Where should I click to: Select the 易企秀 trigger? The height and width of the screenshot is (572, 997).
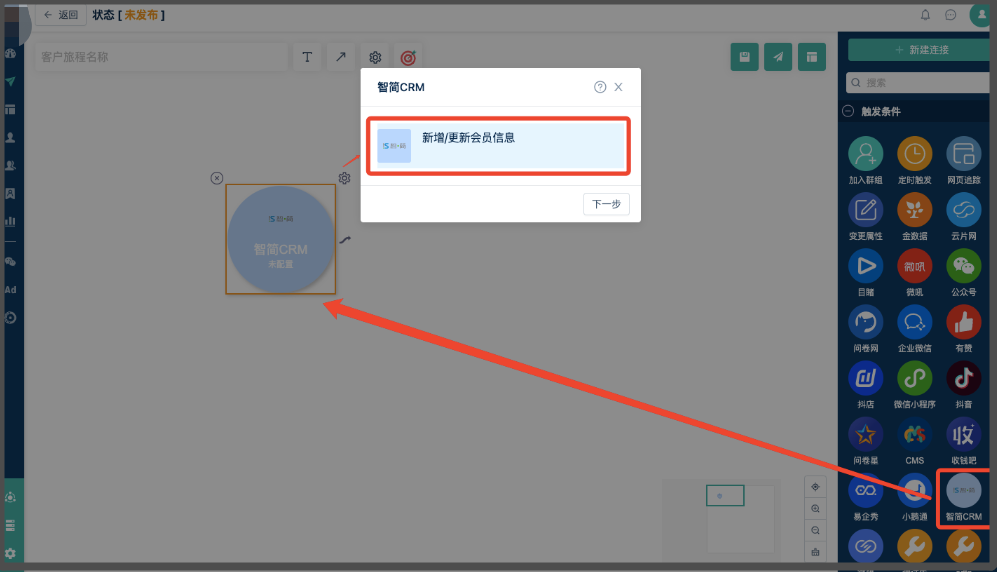(x=865, y=498)
